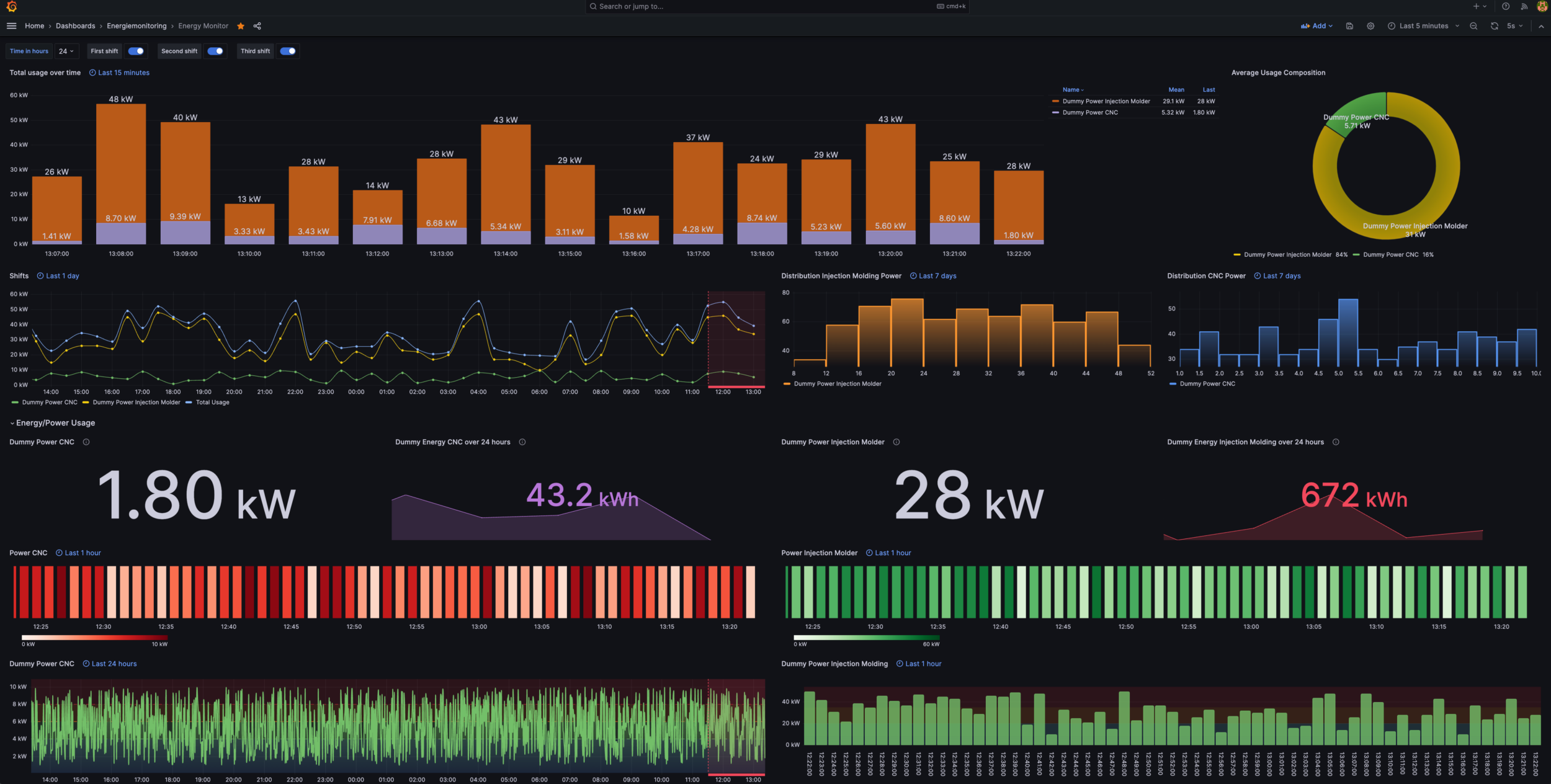
Task: Click the share dashboard icon
Action: click(256, 25)
